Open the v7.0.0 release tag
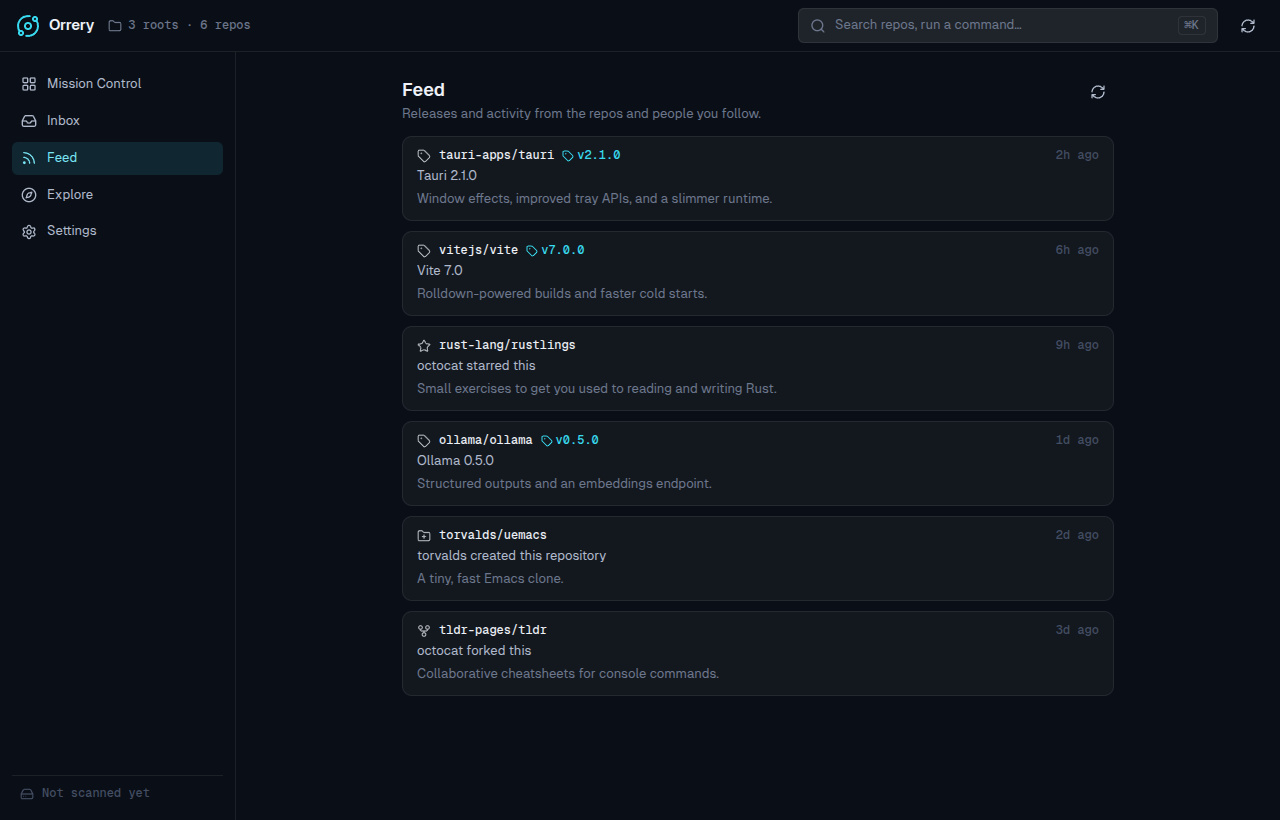The width and height of the screenshot is (1280, 820). (x=555, y=250)
